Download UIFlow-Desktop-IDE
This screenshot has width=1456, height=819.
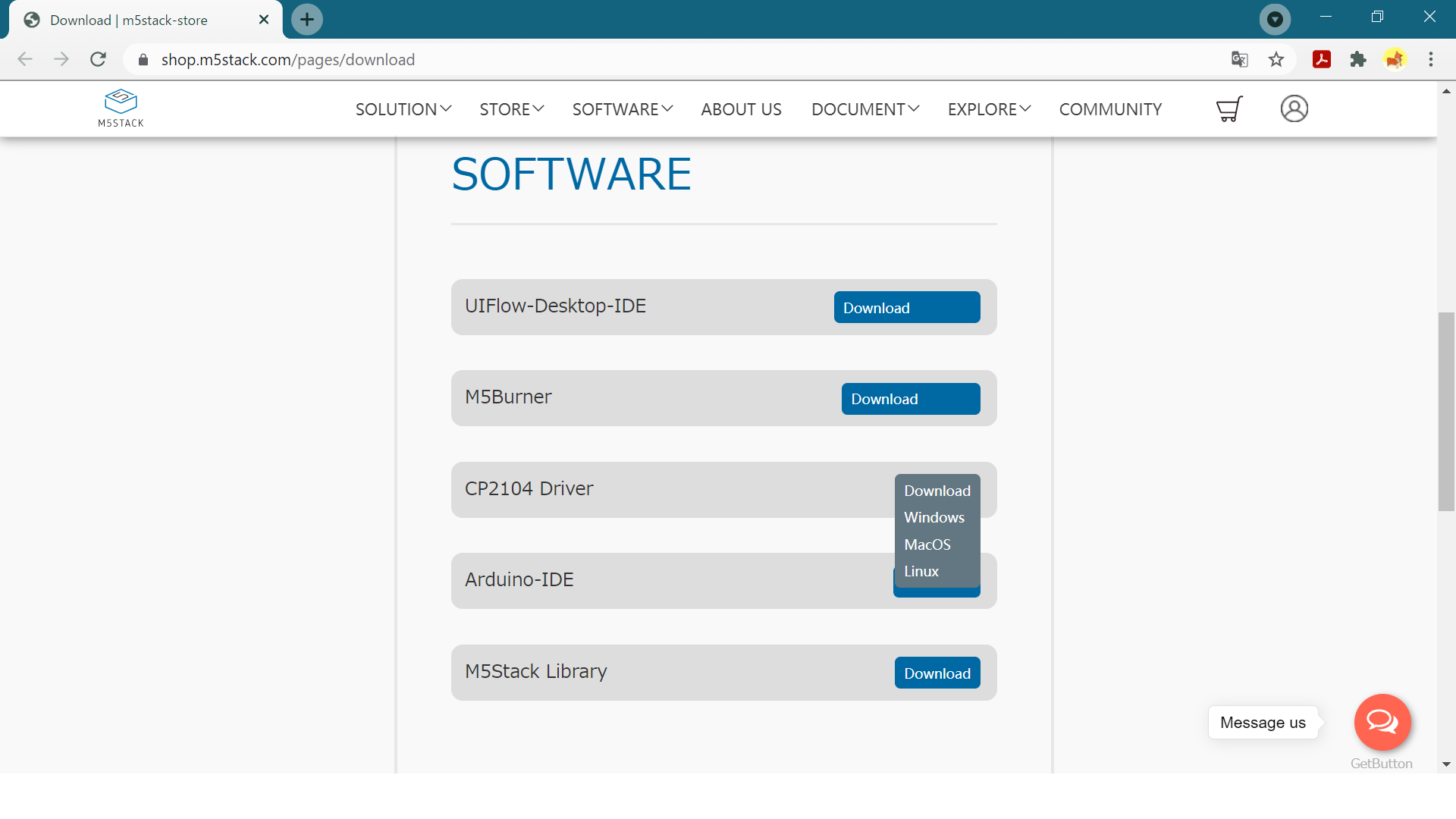[906, 308]
